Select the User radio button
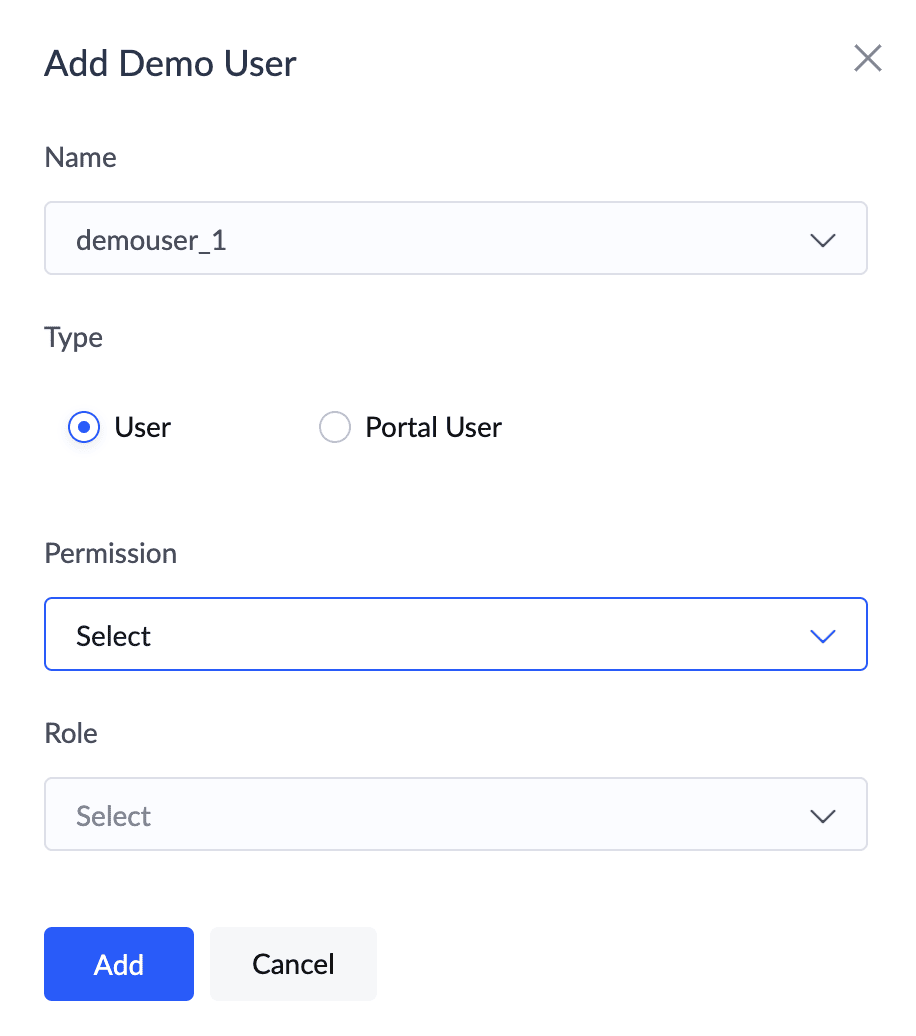The width and height of the screenshot is (916, 1036). click(x=84, y=427)
